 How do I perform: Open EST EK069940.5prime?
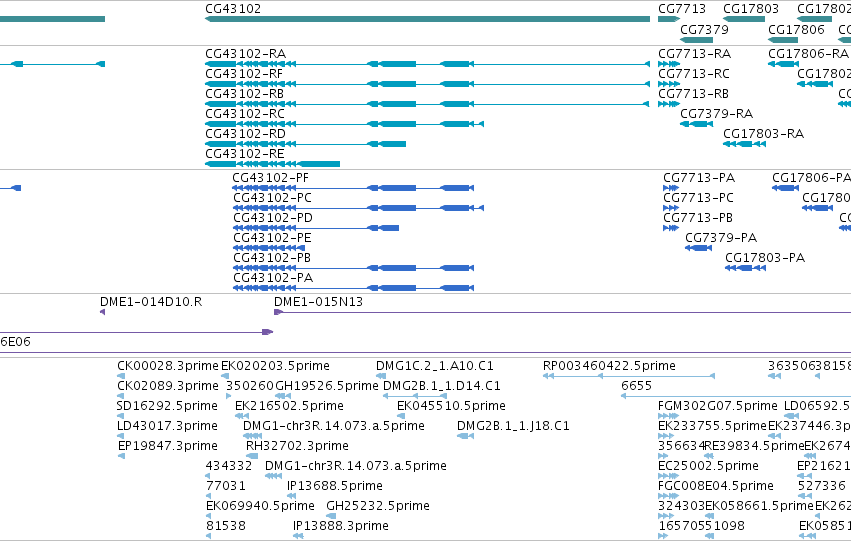coord(260,506)
